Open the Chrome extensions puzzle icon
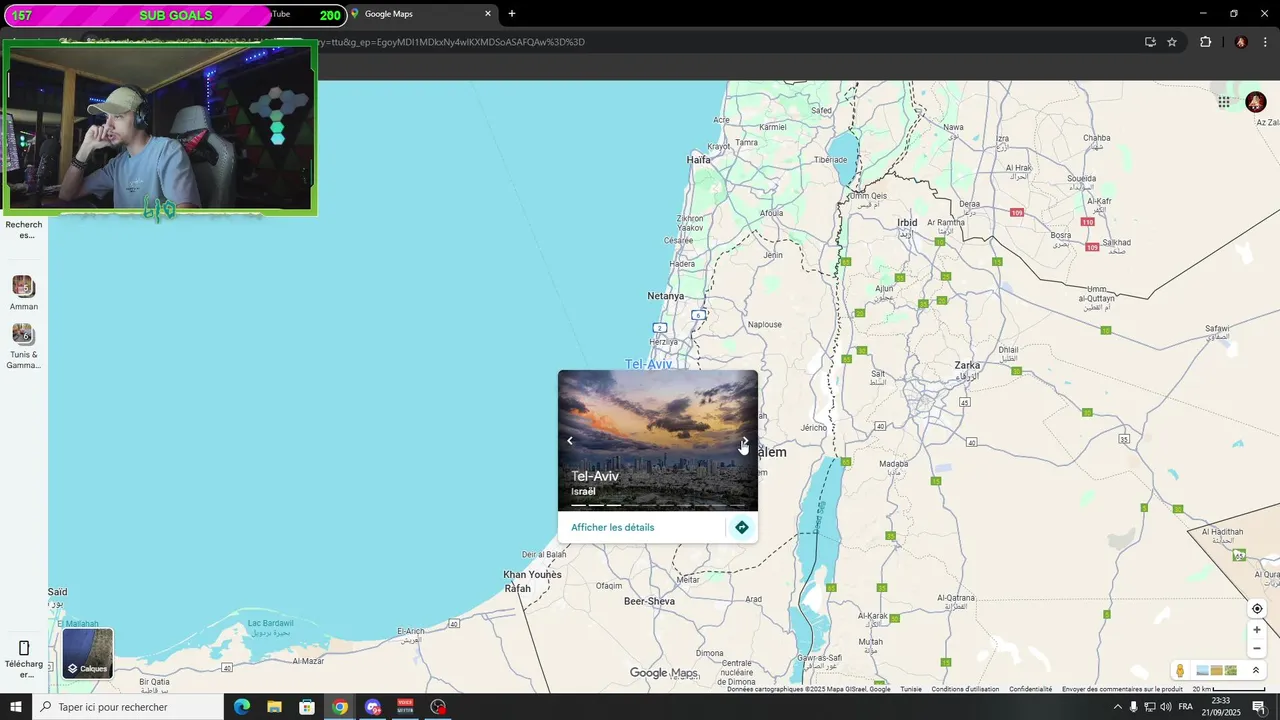 (x=1205, y=42)
